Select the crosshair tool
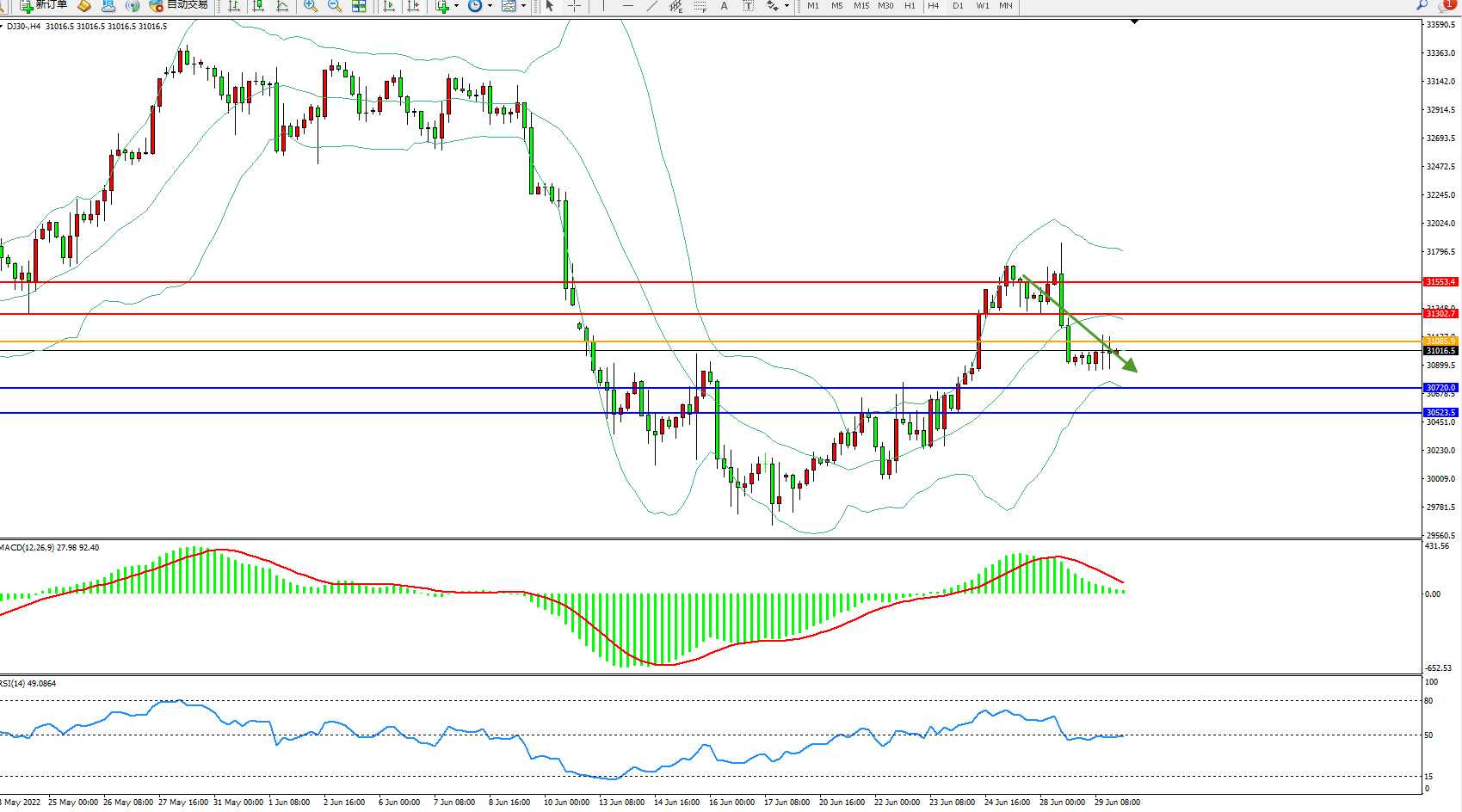 (x=574, y=6)
